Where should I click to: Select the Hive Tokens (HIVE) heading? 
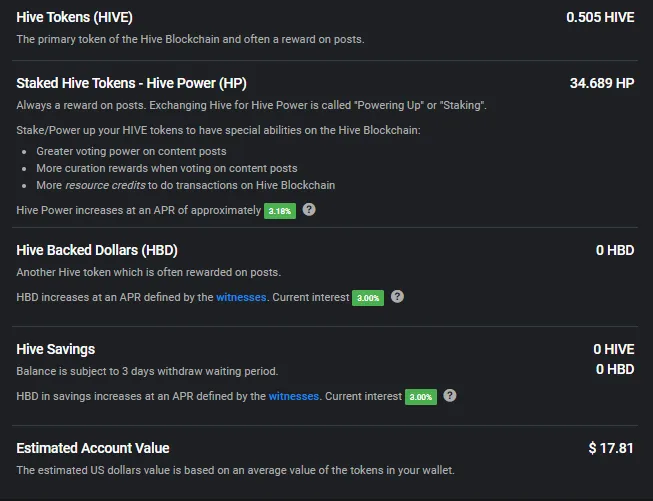pyautogui.click(x=75, y=17)
